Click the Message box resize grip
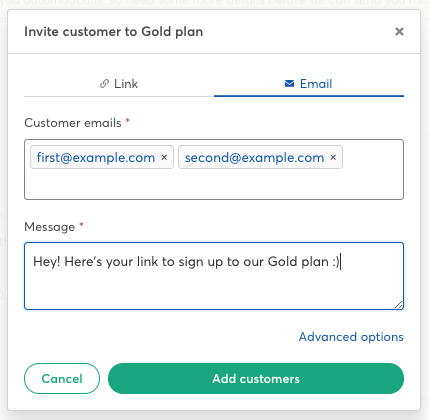The image size is (429, 420). pos(398,304)
